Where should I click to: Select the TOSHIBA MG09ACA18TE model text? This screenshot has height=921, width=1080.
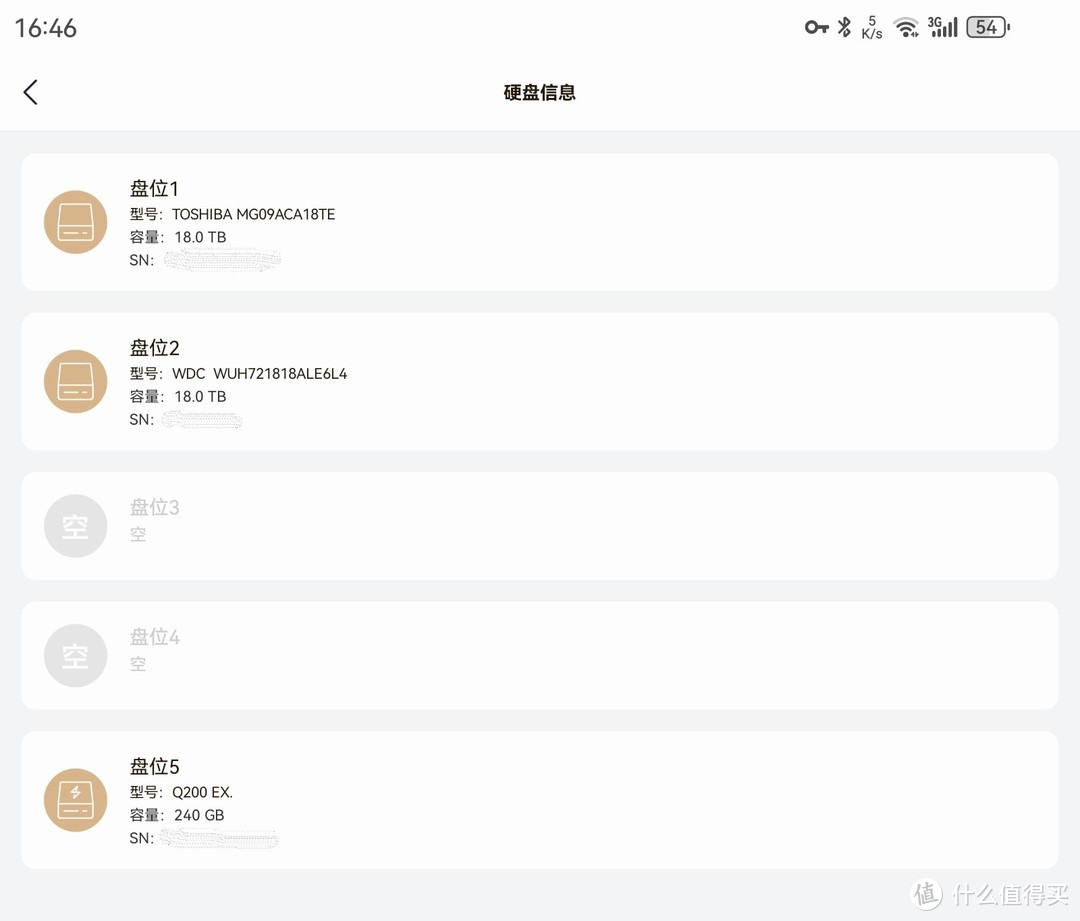coord(253,214)
